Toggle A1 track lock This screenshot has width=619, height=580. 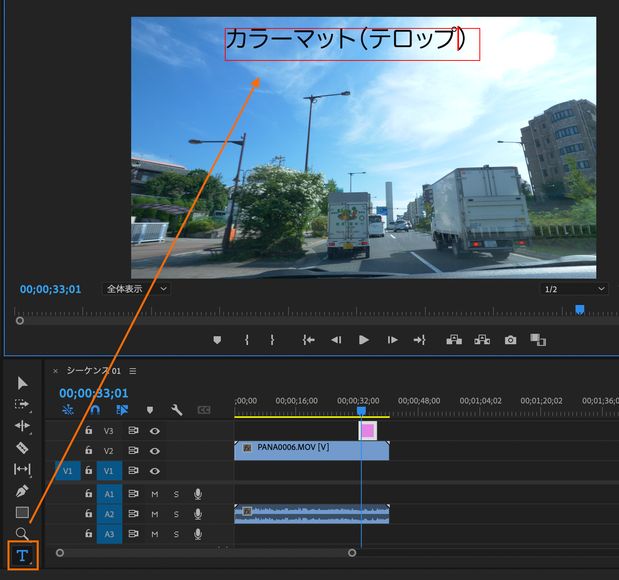[88, 494]
